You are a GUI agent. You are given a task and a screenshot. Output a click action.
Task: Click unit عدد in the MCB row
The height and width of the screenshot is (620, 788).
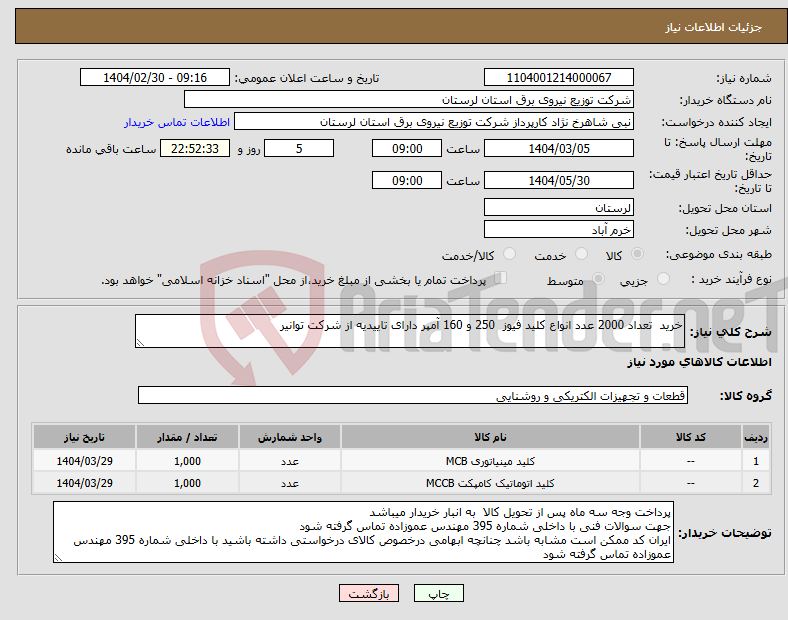290,461
